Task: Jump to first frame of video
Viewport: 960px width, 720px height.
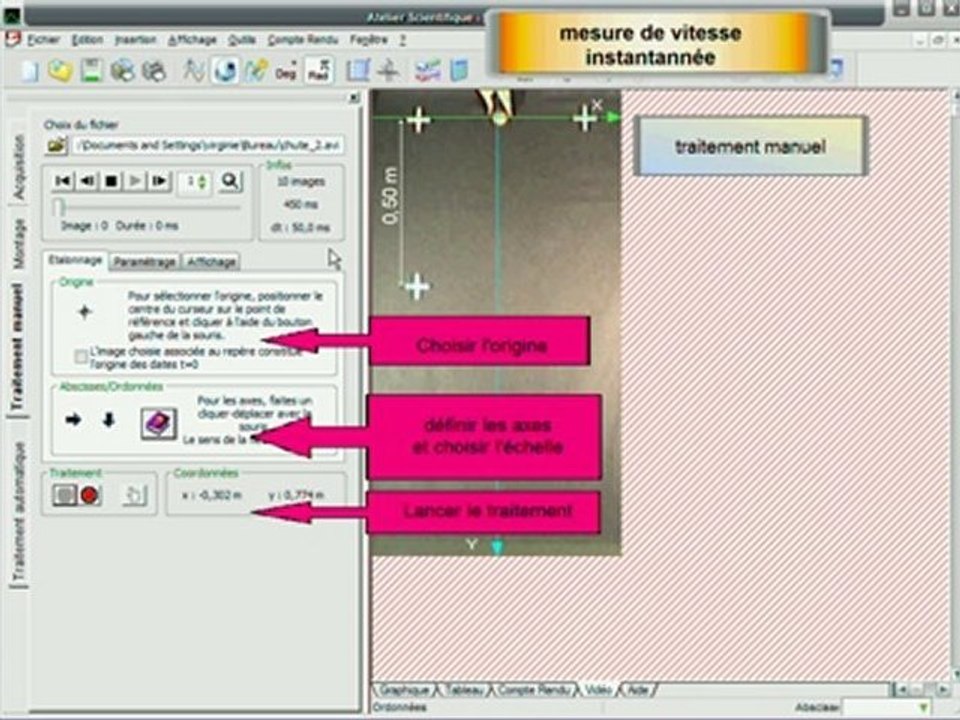Action: [x=62, y=181]
